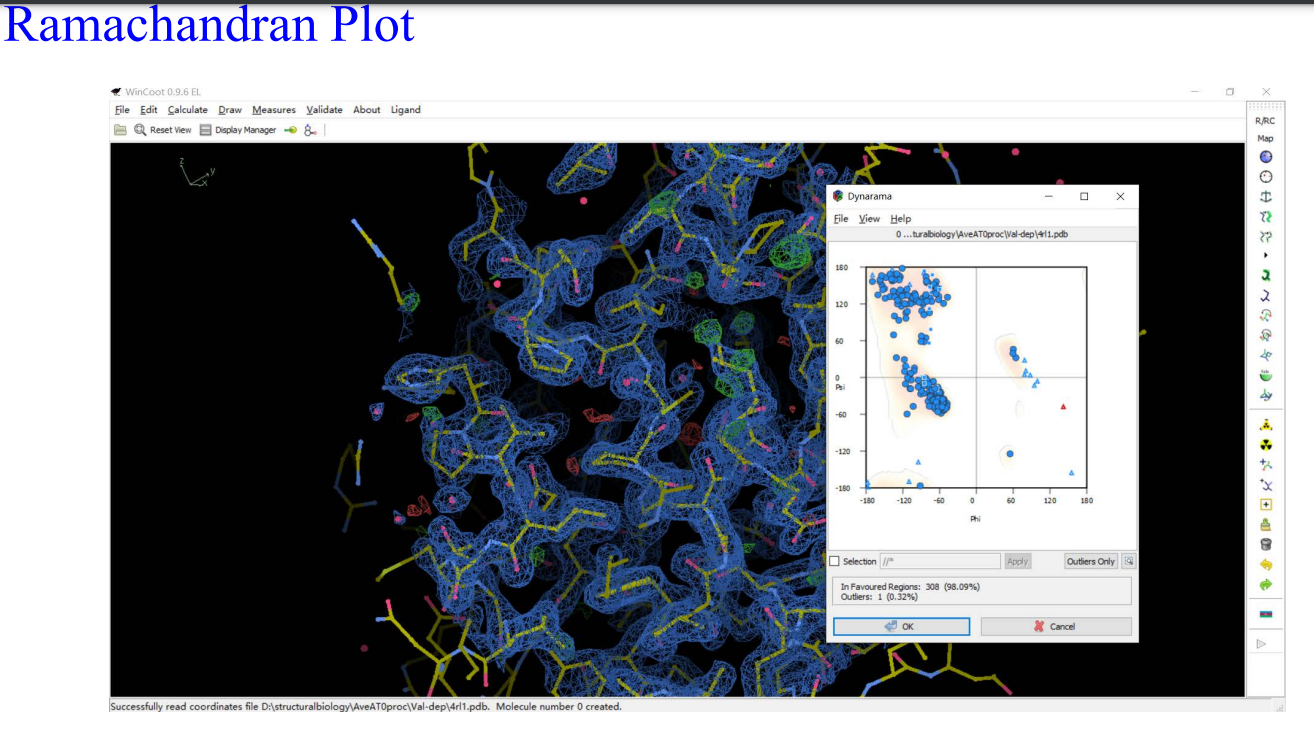Open Dynarama Help menu
This screenshot has width=1314, height=731.
(901, 219)
